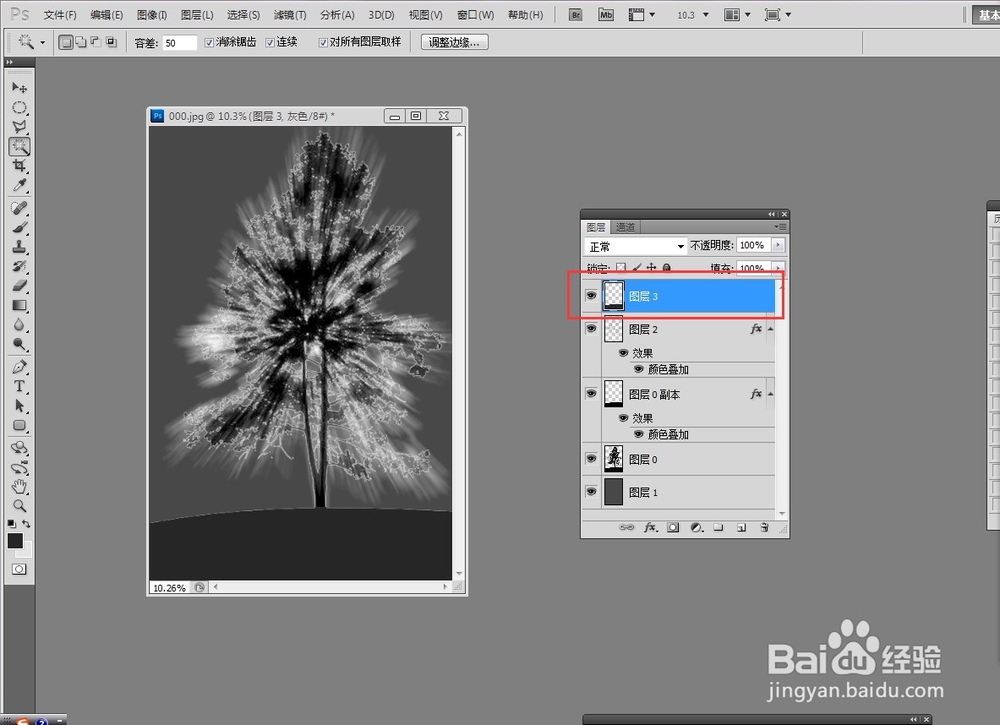The image size is (1000, 725).
Task: Launch Mini Bridge with Mb icon
Action: 606,15
